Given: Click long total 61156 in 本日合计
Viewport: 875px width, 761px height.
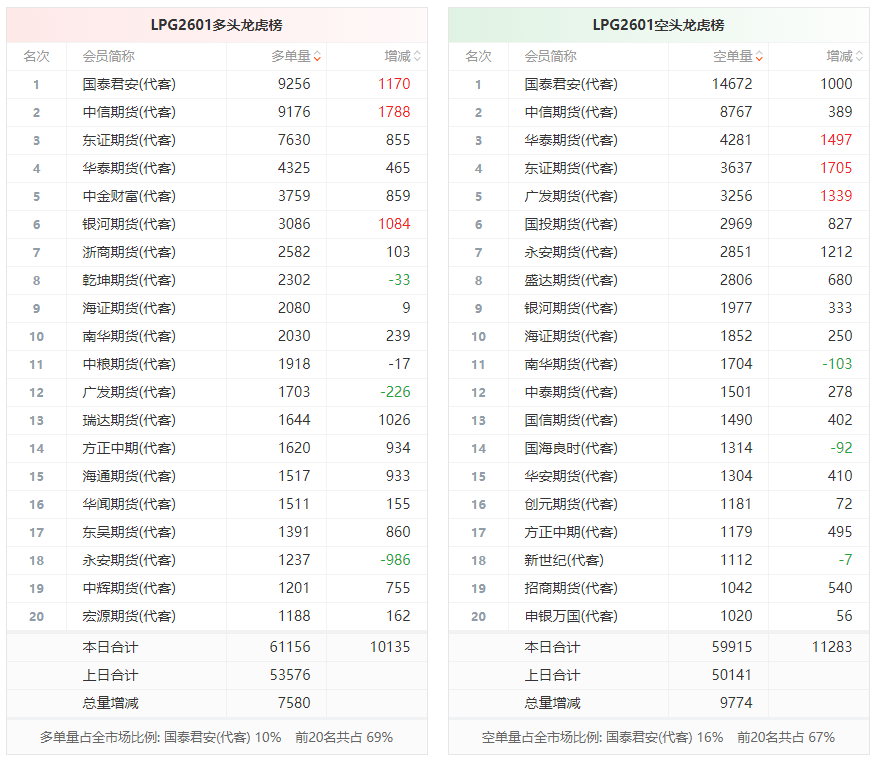Looking at the screenshot, I should [290, 647].
